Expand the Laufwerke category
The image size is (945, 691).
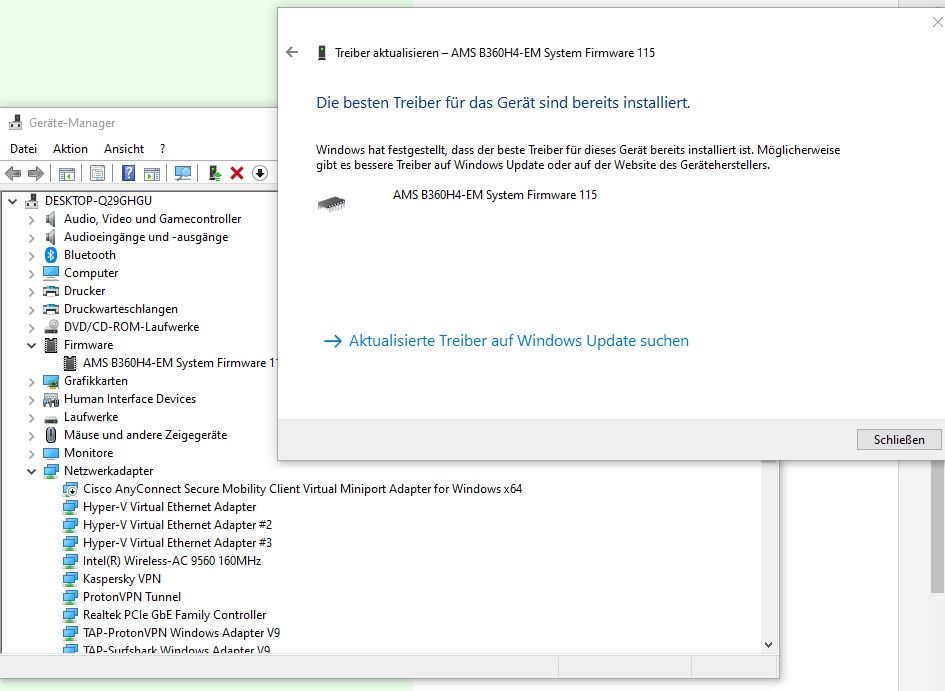pyautogui.click(x=31, y=417)
